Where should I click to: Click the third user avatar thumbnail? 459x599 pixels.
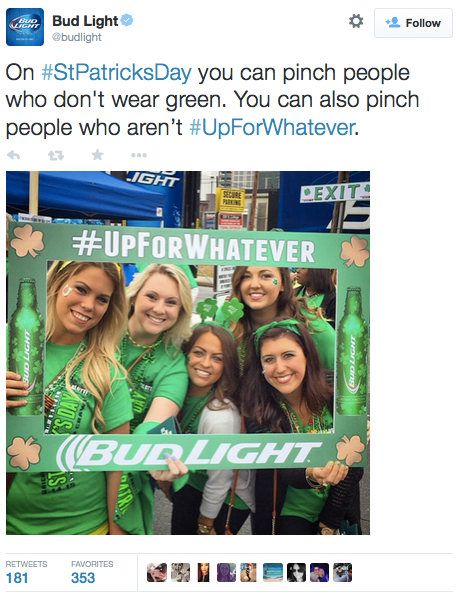(x=204, y=572)
